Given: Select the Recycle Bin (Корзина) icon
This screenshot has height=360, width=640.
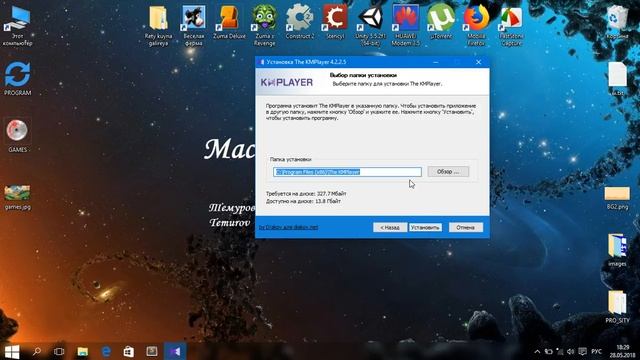Looking at the screenshot, I should pos(617,22).
